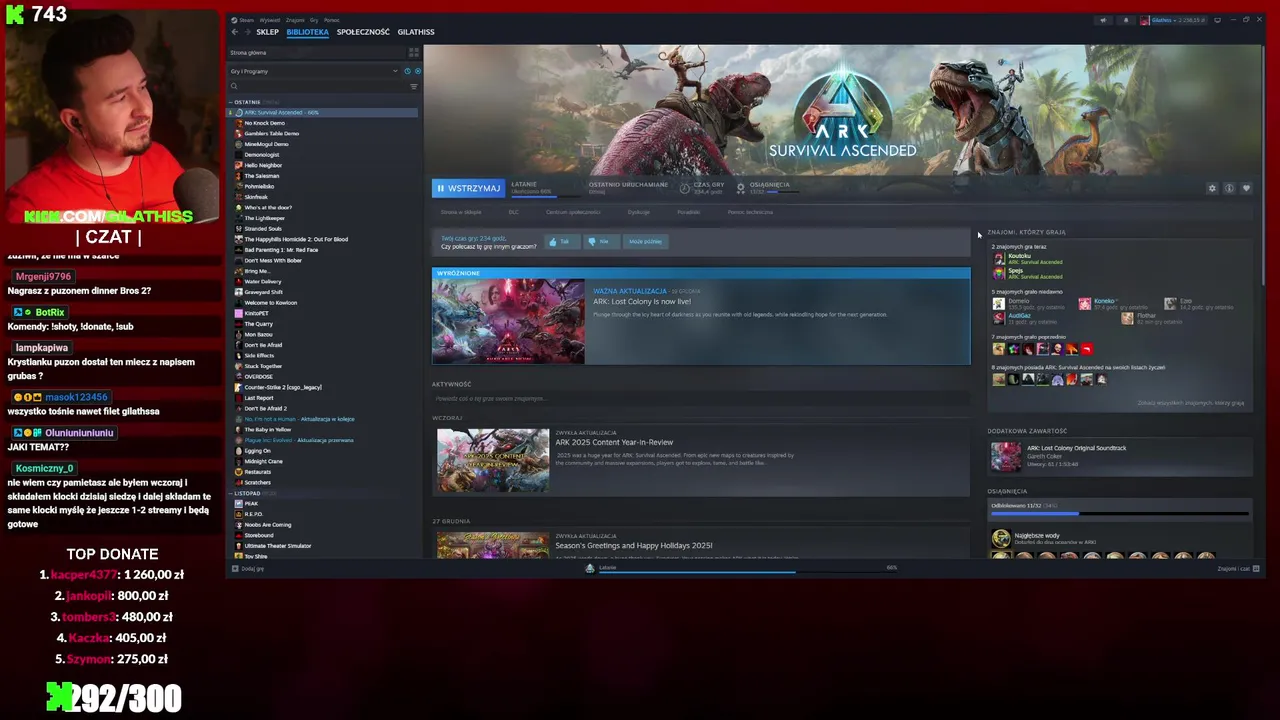Open friend Flothar's avatar
Screen dimensions: 1280x720
(1127, 318)
